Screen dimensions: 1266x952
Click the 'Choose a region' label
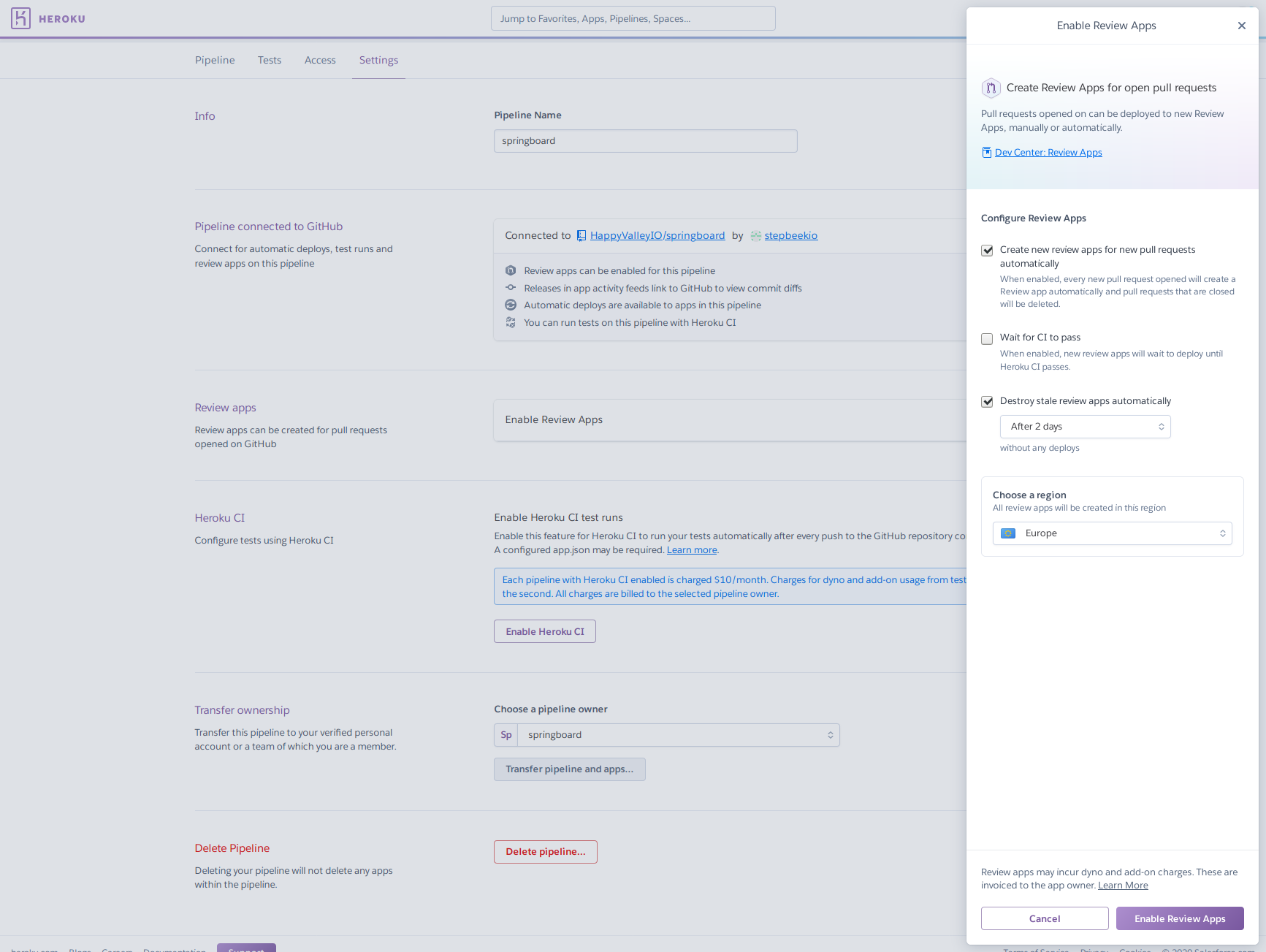(1029, 495)
